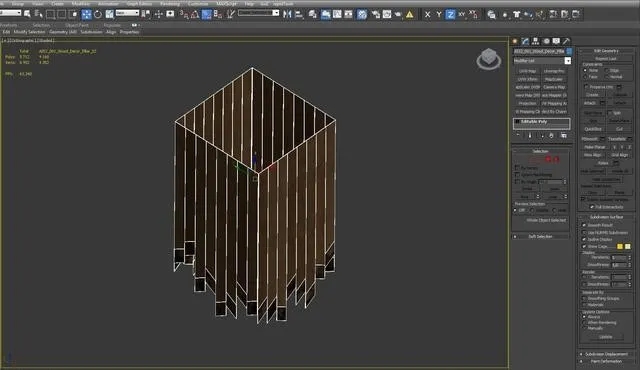The image size is (640, 370).
Task: Toggle the 3D Snaps icon
Action: click(184, 15)
